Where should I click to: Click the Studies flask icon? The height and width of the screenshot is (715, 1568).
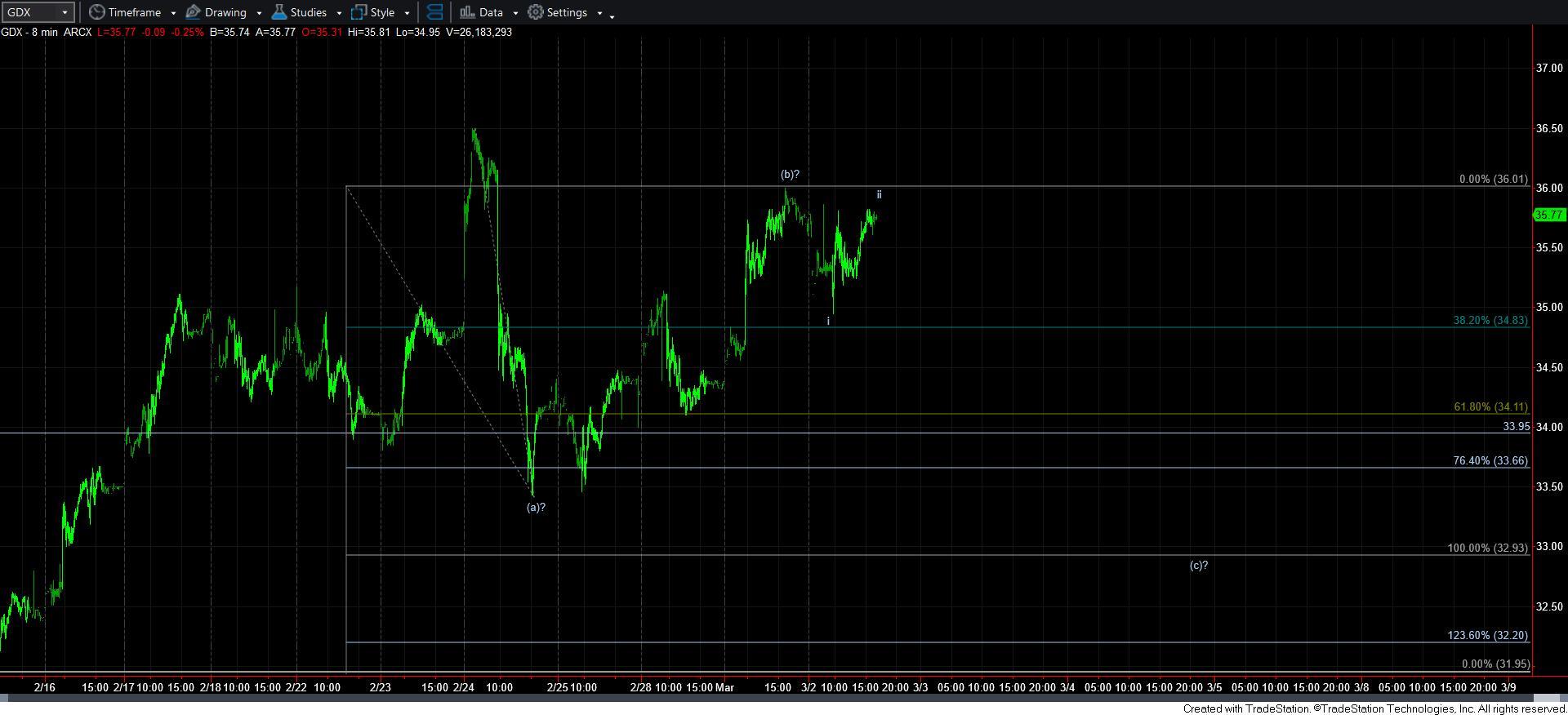278,12
